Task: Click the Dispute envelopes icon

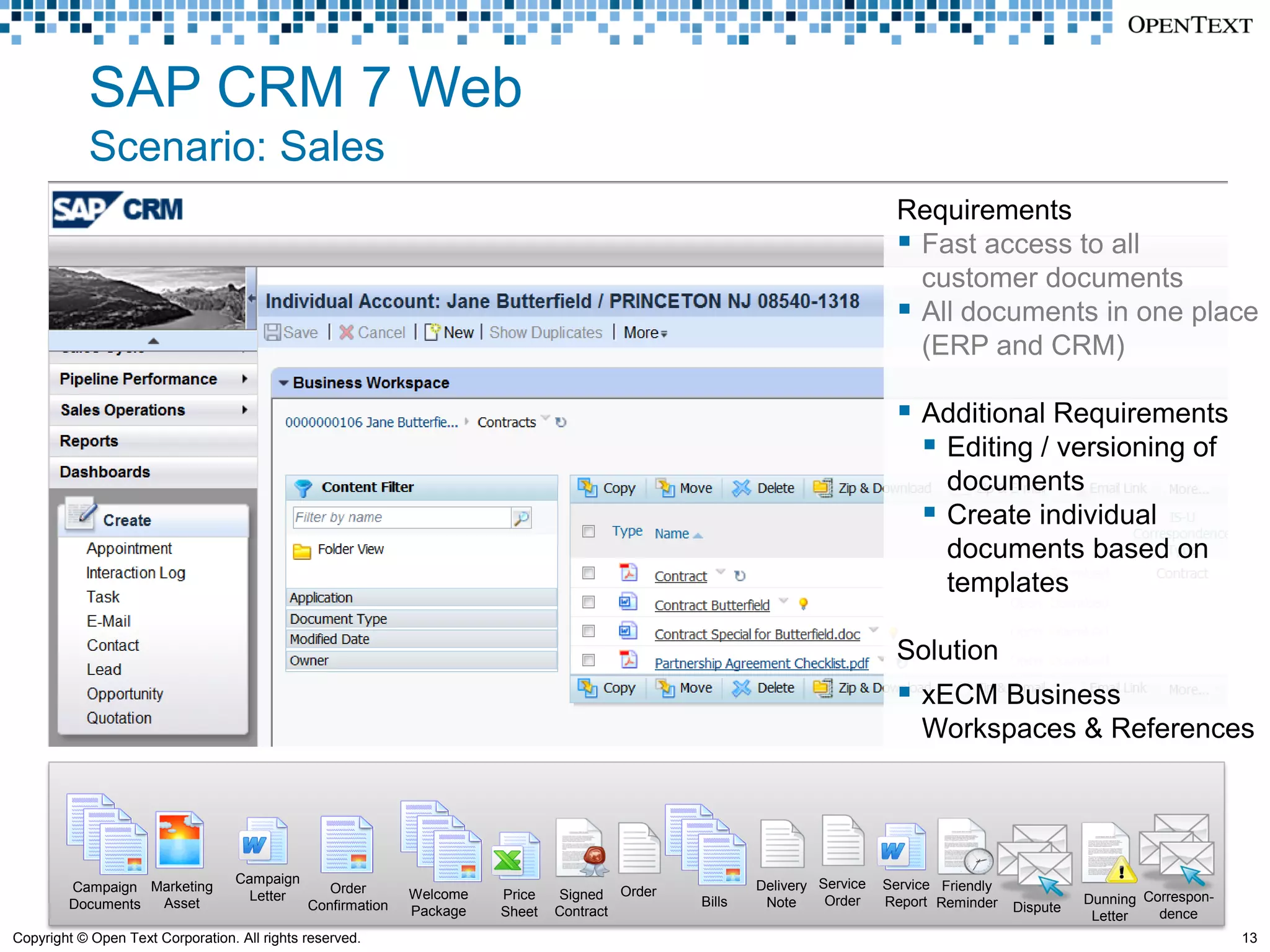Action: click(1035, 860)
